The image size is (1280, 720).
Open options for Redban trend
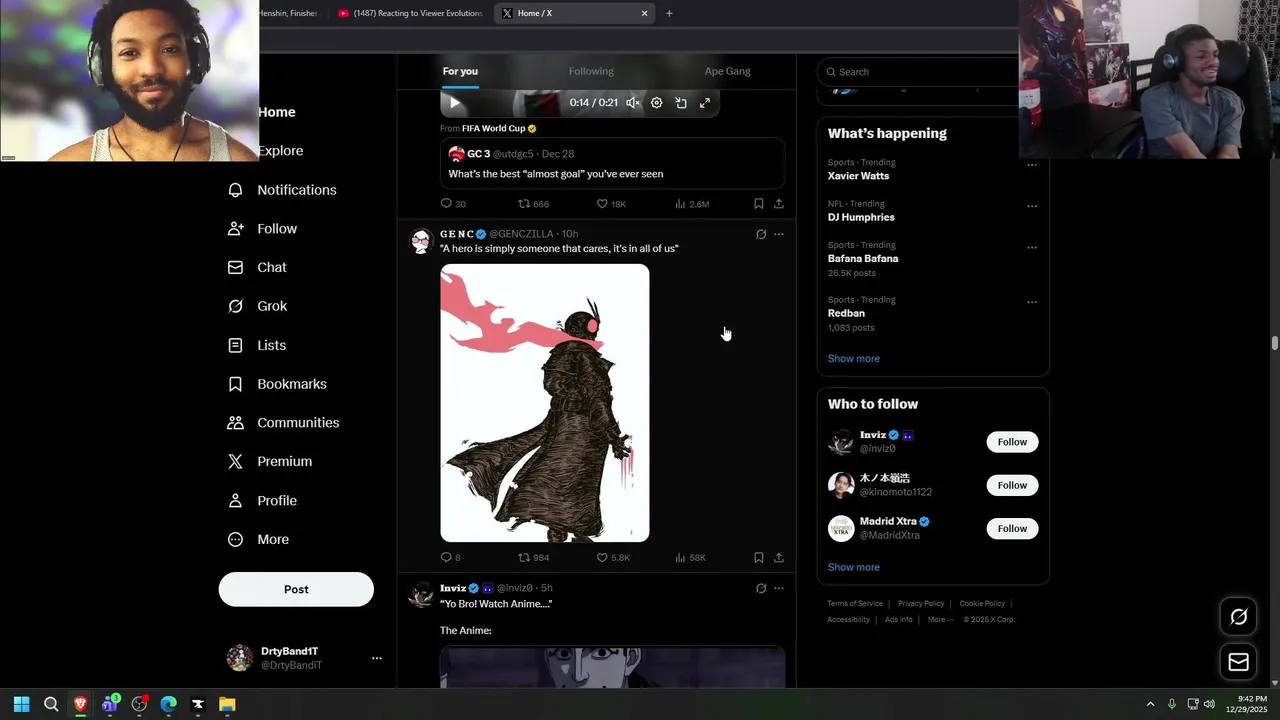[x=1032, y=302]
